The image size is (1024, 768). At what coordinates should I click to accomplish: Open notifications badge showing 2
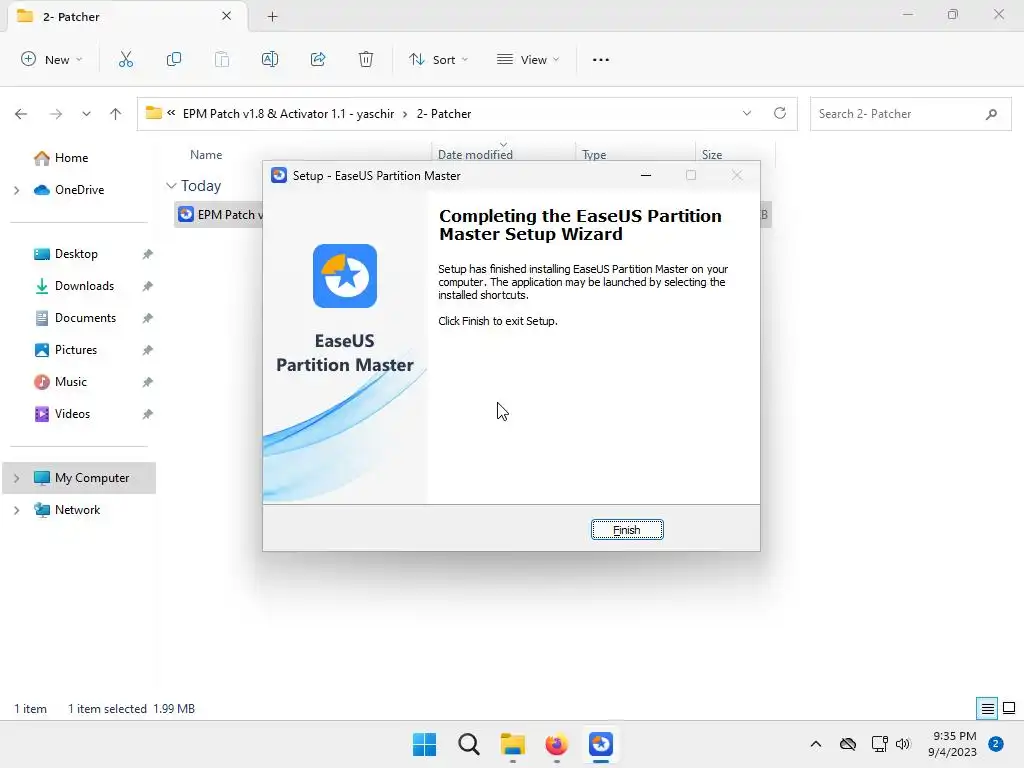tap(996, 744)
